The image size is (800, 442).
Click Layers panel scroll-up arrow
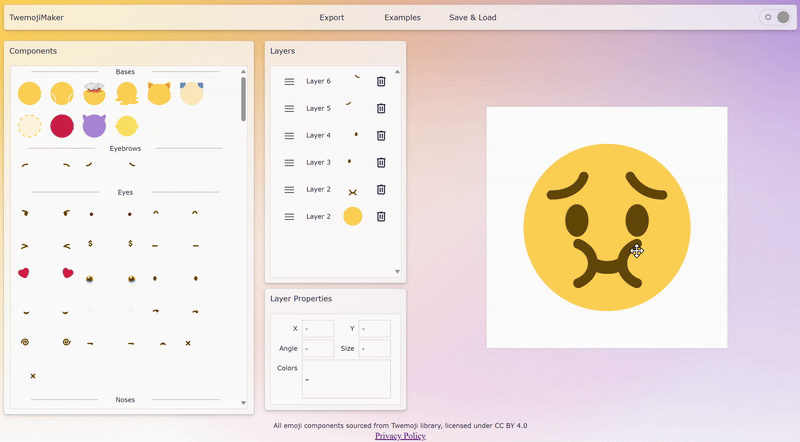397,72
